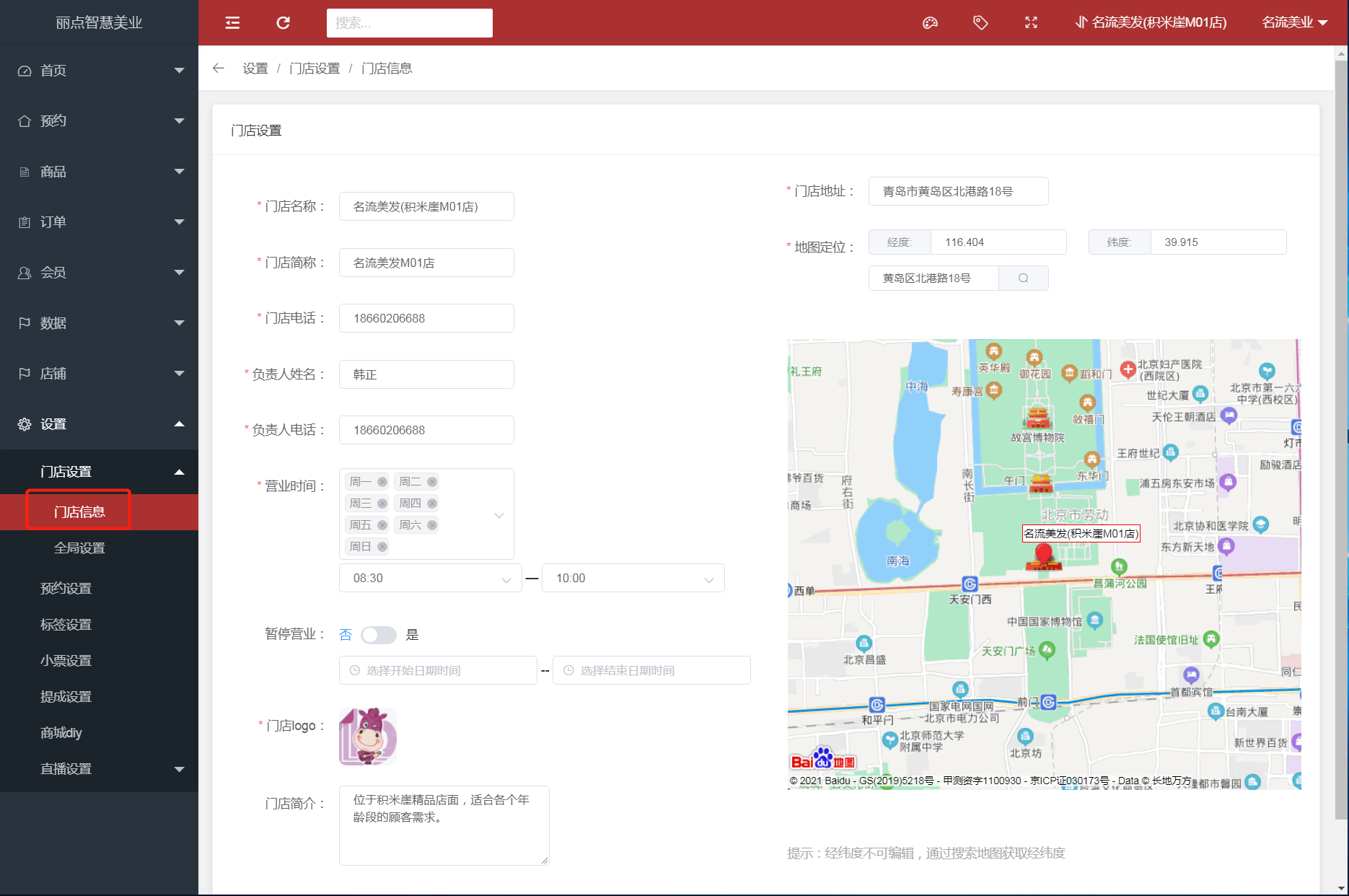The image size is (1349, 896).
Task: Expand the 订单 sidebar menu
Action: (99, 222)
